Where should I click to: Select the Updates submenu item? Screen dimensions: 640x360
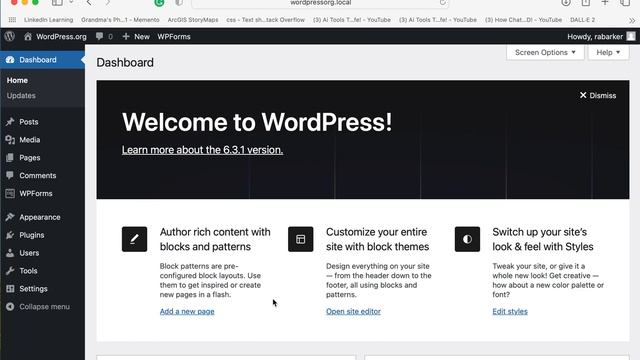[x=21, y=96]
